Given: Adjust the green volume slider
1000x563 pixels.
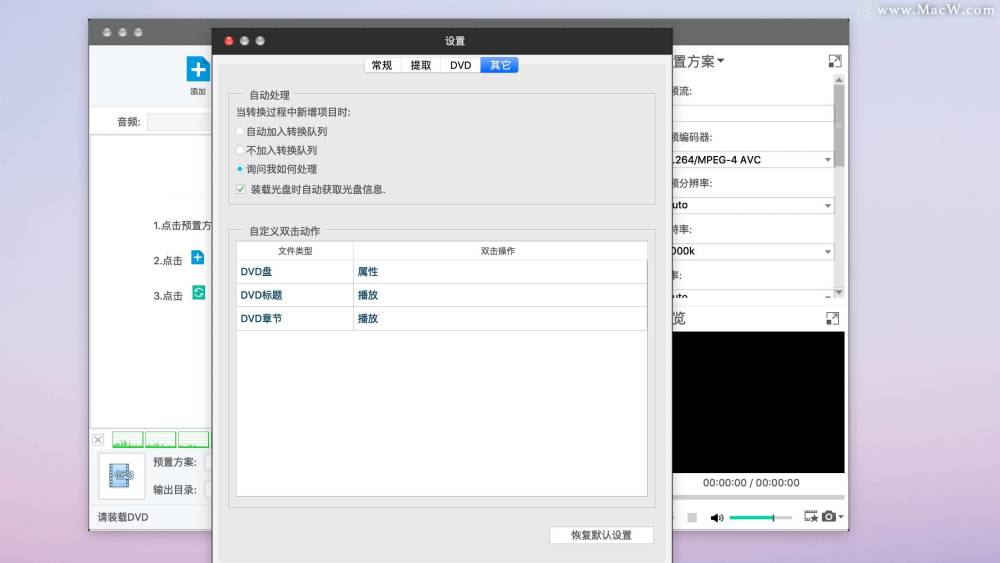Looking at the screenshot, I should point(760,518).
